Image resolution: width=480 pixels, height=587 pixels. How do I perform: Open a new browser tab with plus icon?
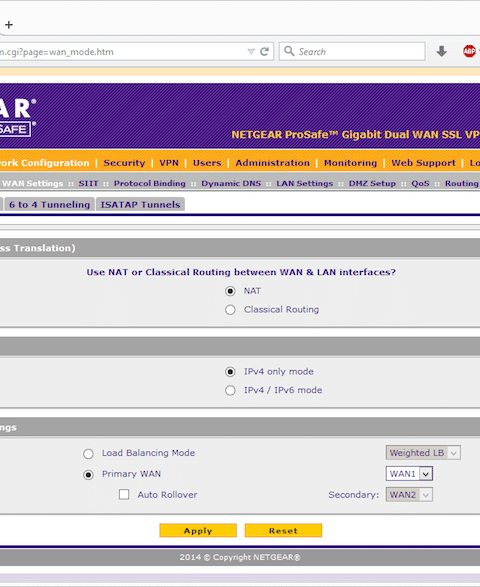pyautogui.click(x=9, y=25)
